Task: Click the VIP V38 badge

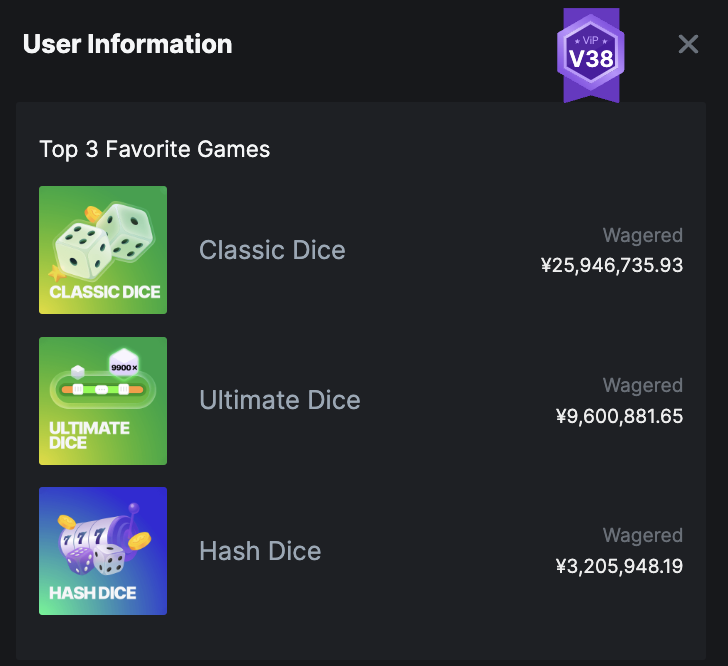Action: [591, 55]
